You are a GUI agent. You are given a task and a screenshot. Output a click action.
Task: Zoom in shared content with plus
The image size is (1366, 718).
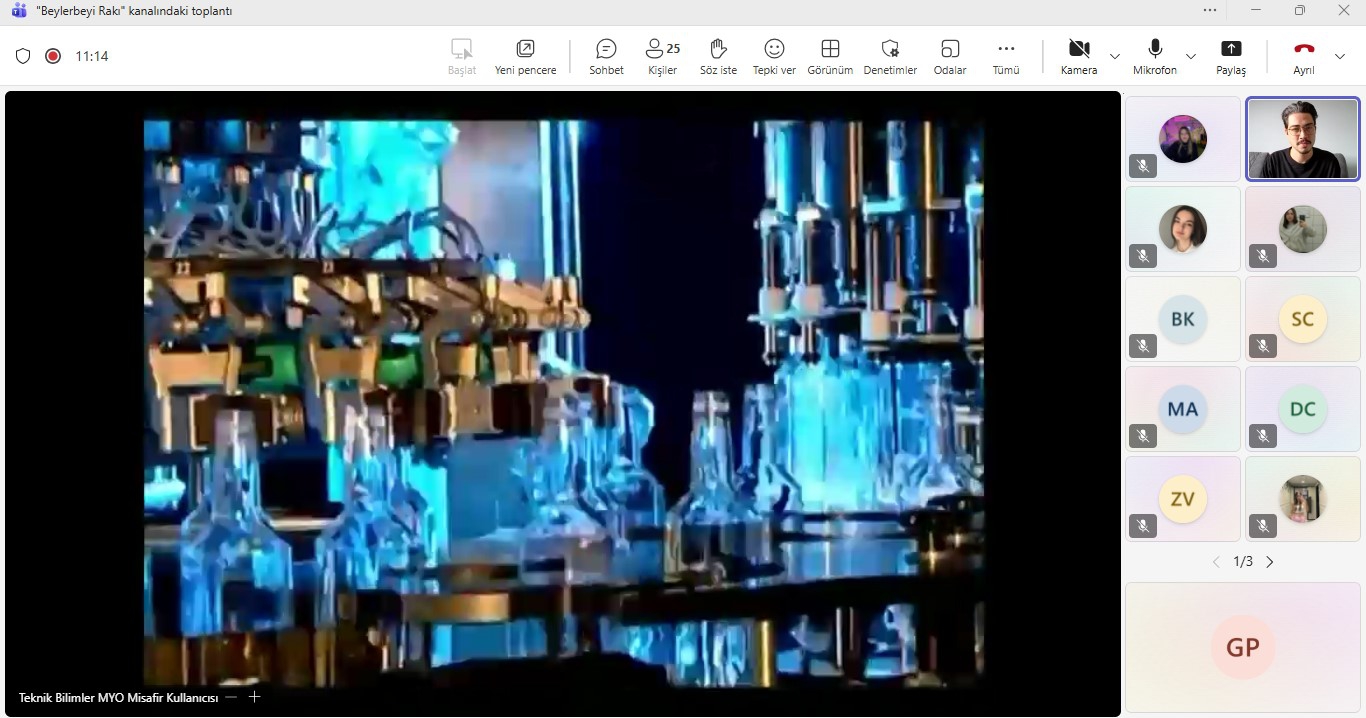tap(254, 697)
